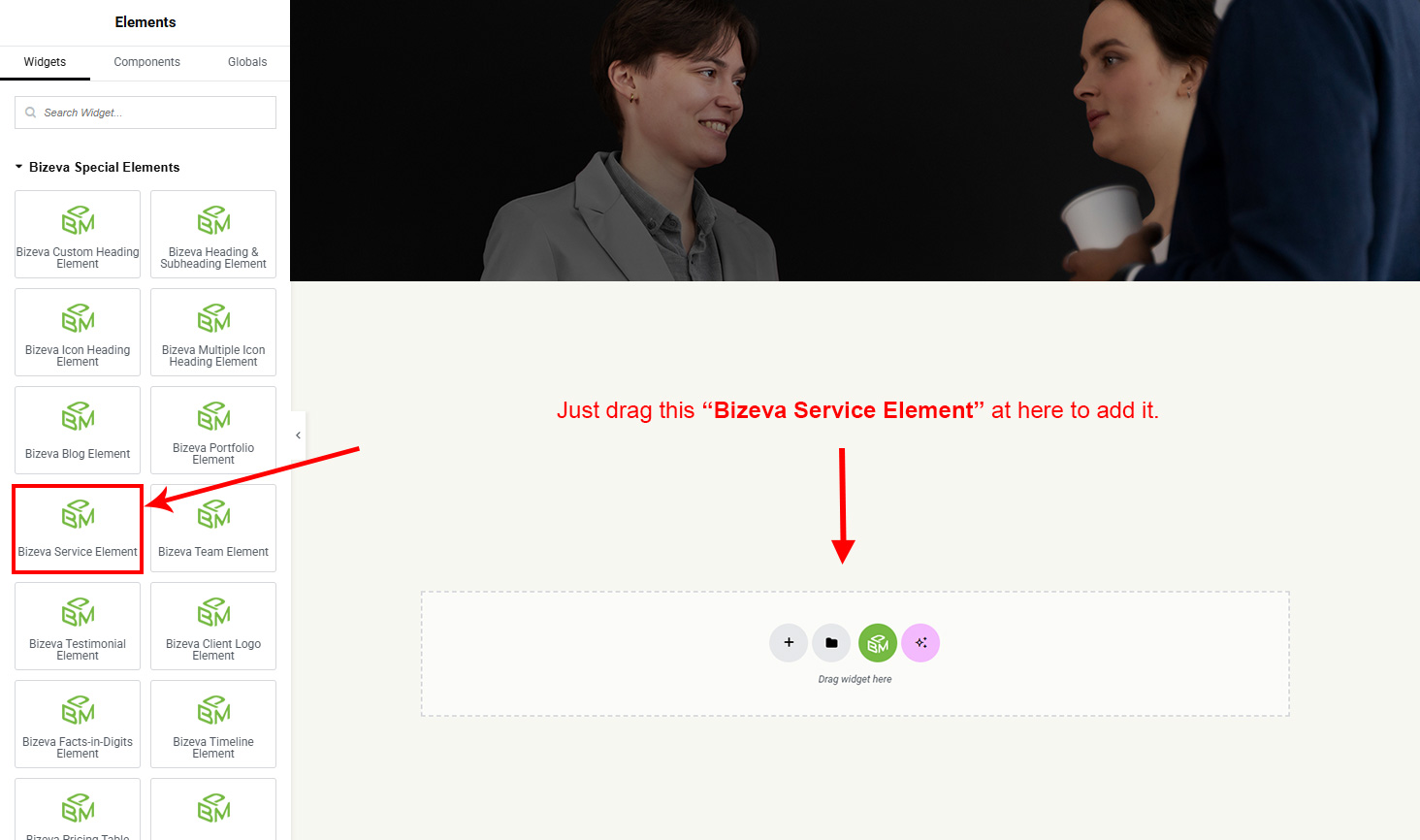The image size is (1420, 840).
Task: Click the plus Add New Section button
Action: [789, 642]
